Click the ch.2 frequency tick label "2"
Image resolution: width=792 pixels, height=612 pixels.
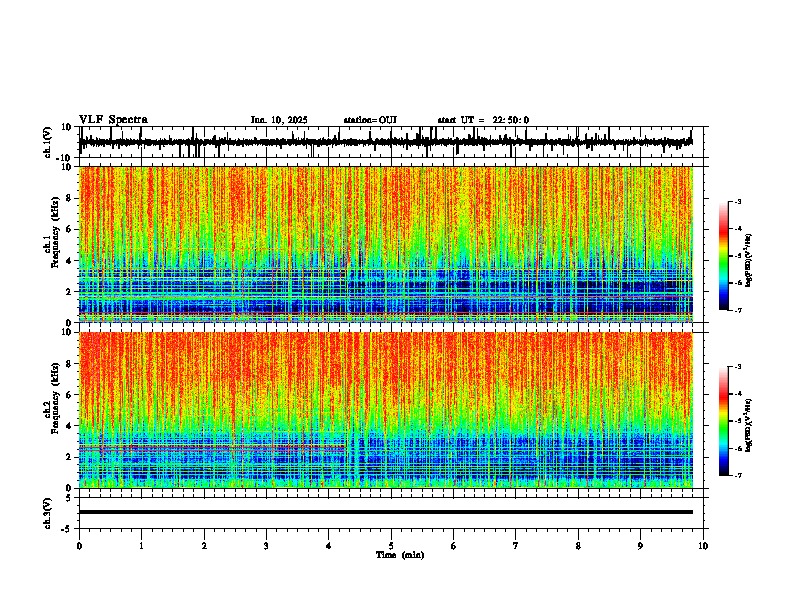pos(69,457)
